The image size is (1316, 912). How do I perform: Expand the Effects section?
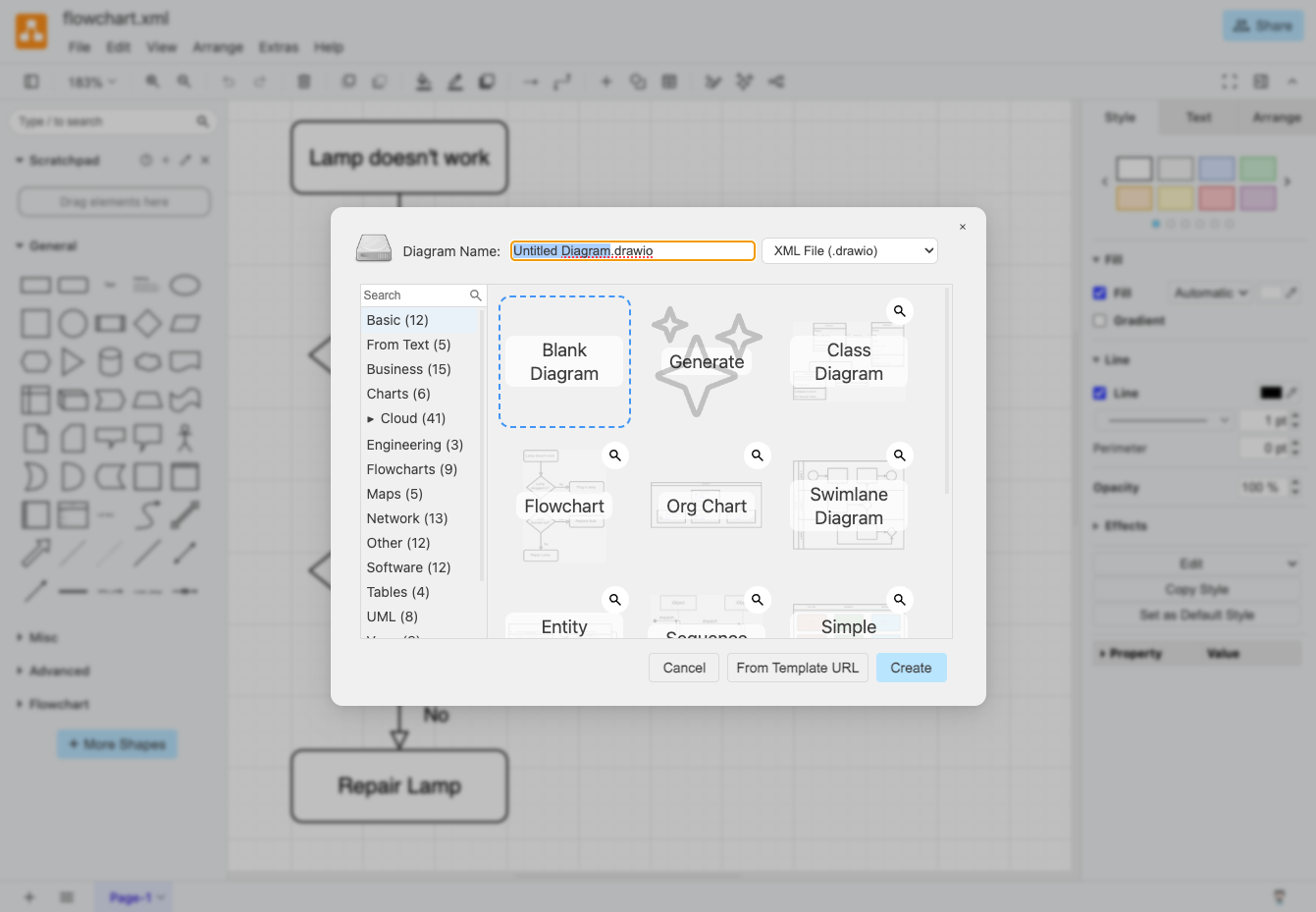coord(1096,526)
